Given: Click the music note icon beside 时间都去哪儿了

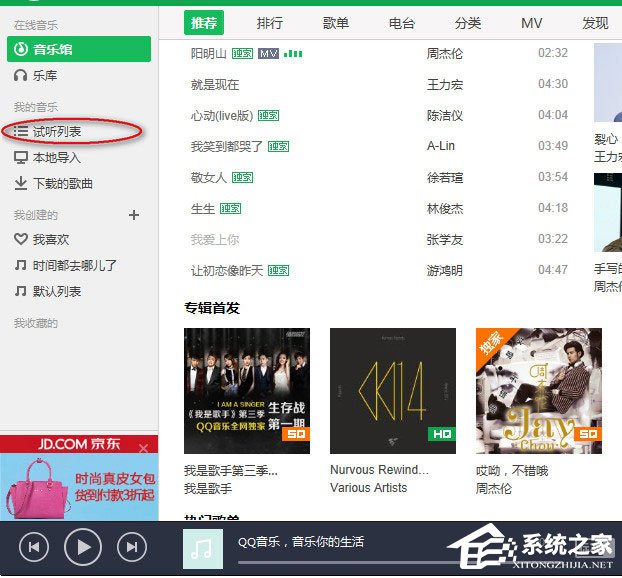Looking at the screenshot, I should (x=21, y=265).
